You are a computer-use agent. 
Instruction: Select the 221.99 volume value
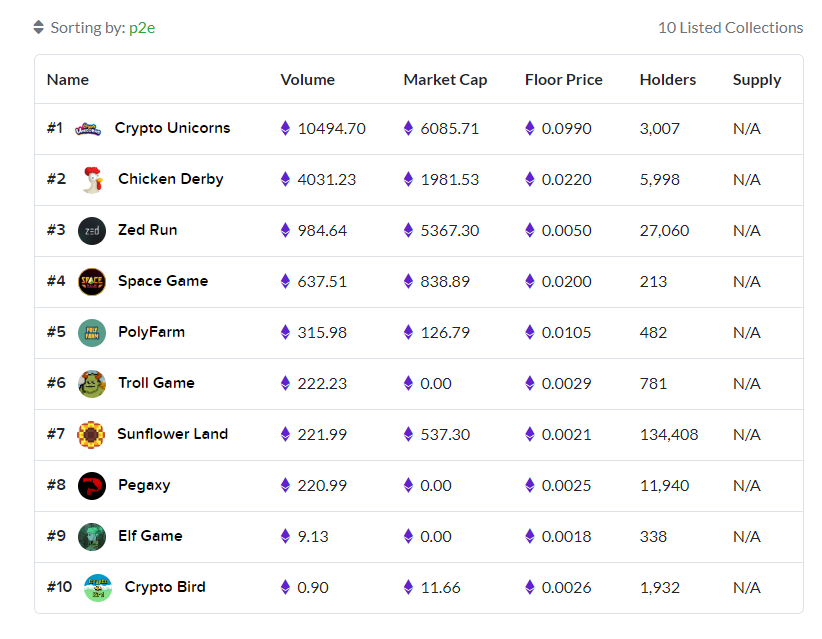click(322, 435)
